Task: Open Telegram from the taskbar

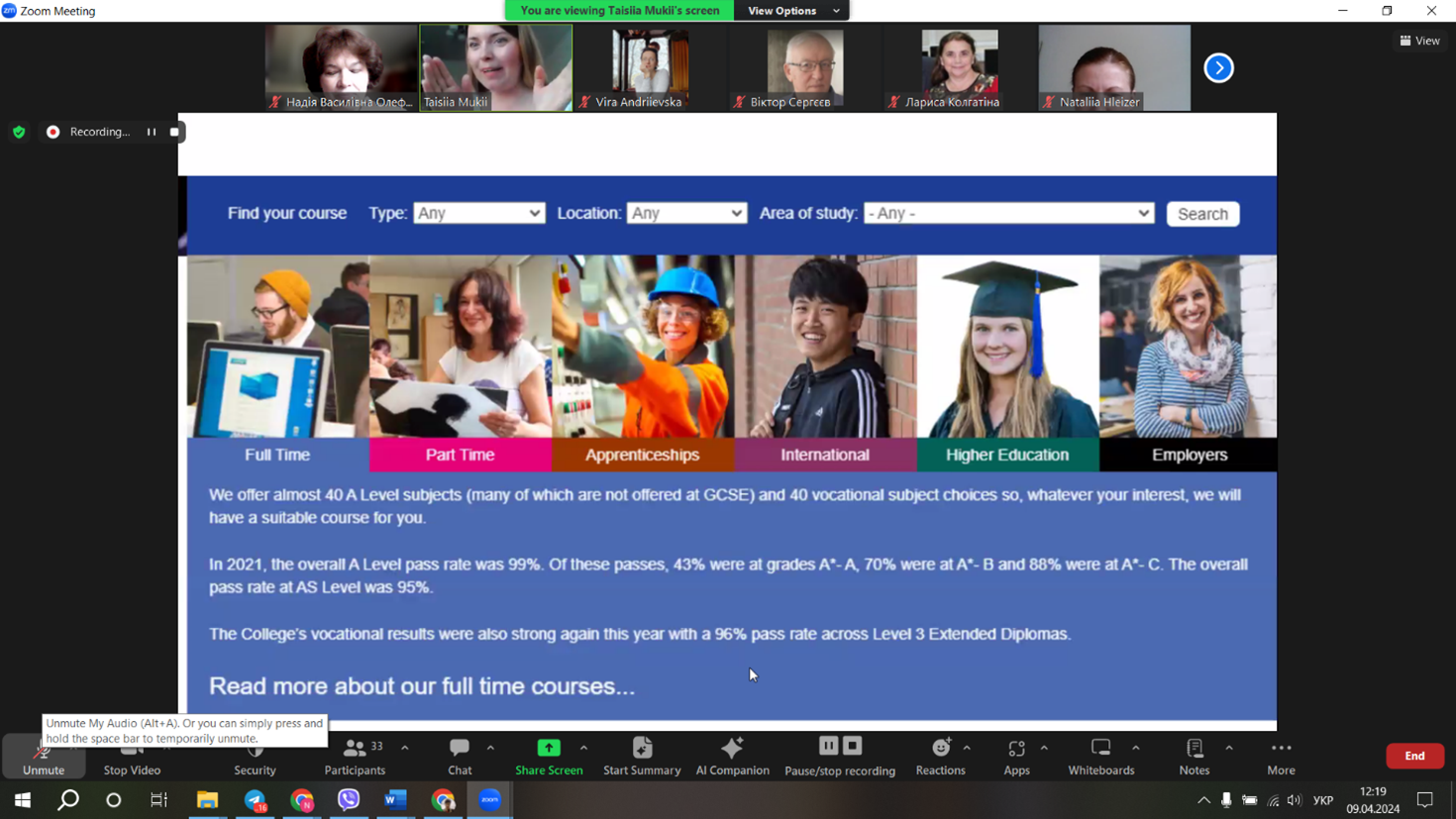Action: click(255, 800)
